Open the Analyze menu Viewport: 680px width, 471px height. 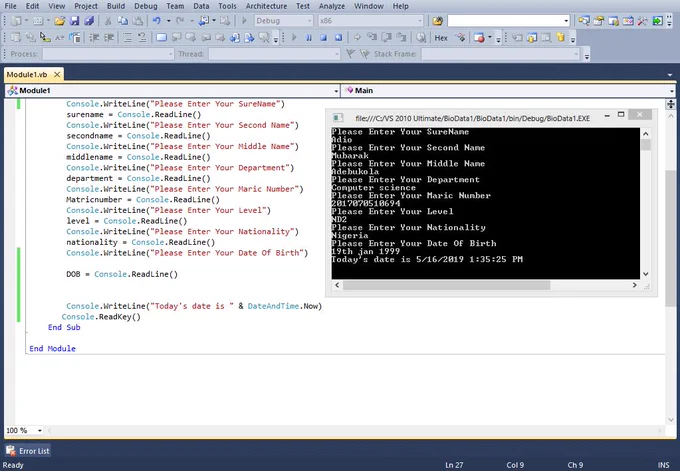(332, 6)
